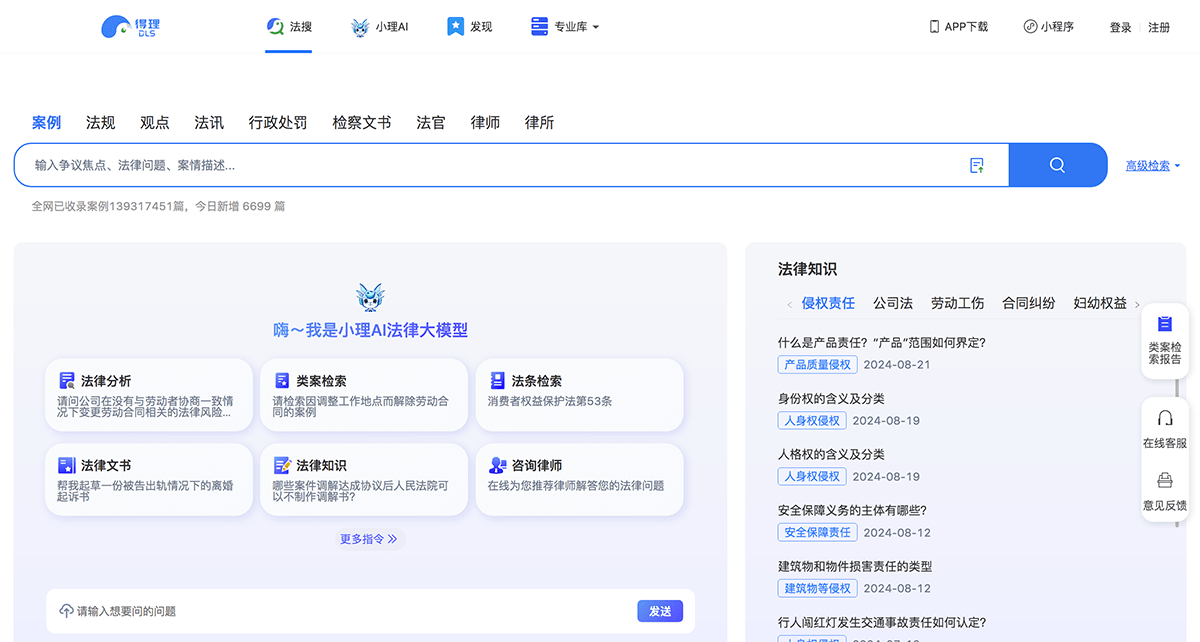This screenshot has width=1200, height=642.
Task: Expand the 更多指令 more commands section
Action: 369,538
